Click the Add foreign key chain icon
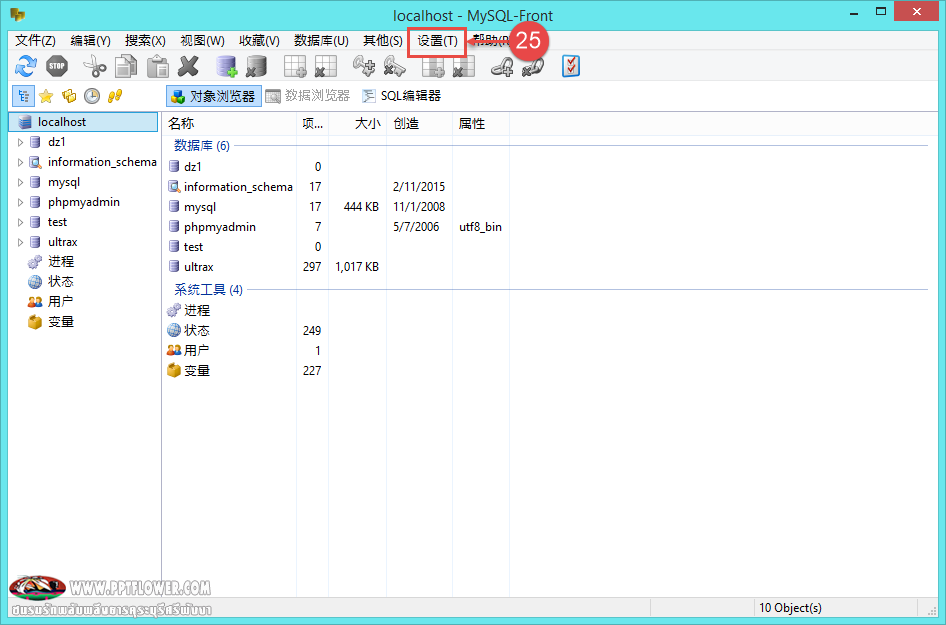 [x=502, y=66]
